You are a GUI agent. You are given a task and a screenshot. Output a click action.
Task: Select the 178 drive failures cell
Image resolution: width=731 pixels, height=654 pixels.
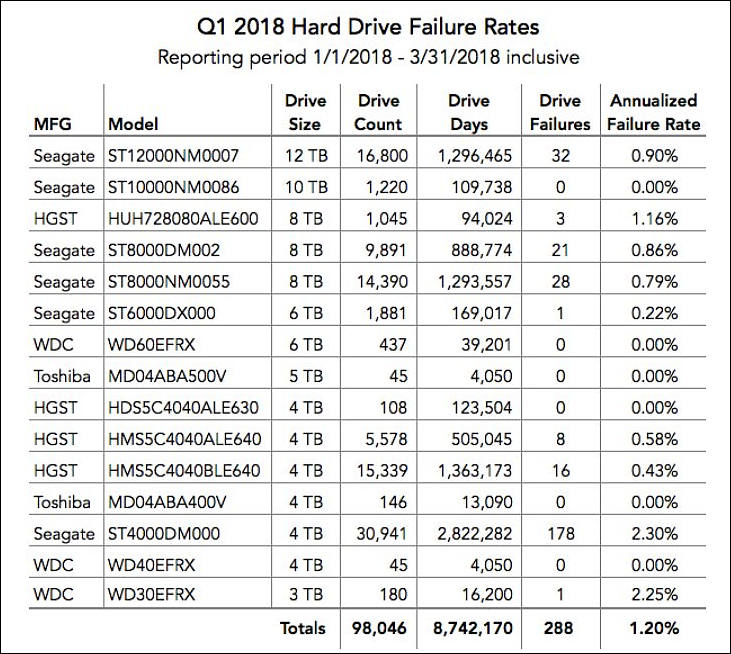click(x=561, y=533)
